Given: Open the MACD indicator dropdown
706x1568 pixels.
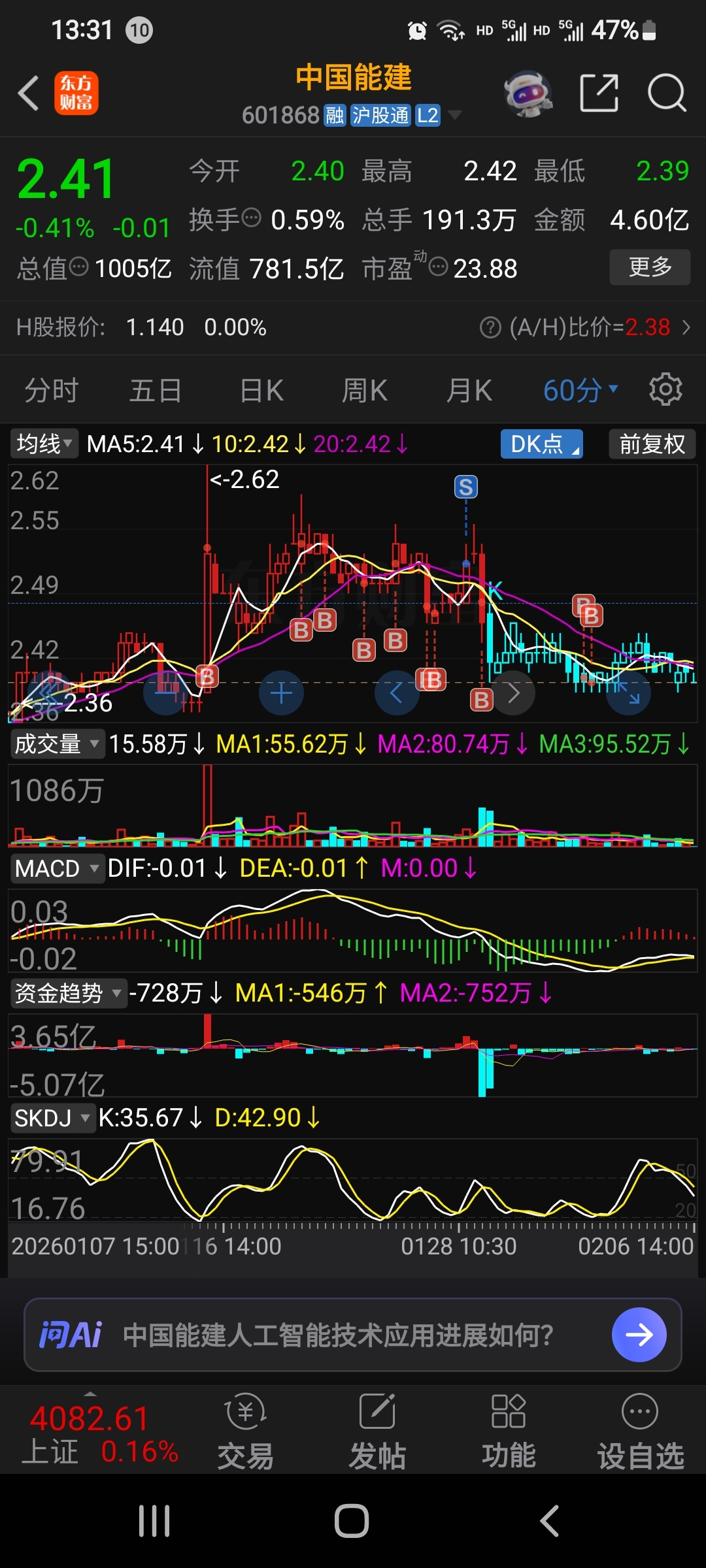Looking at the screenshot, I should (x=57, y=868).
